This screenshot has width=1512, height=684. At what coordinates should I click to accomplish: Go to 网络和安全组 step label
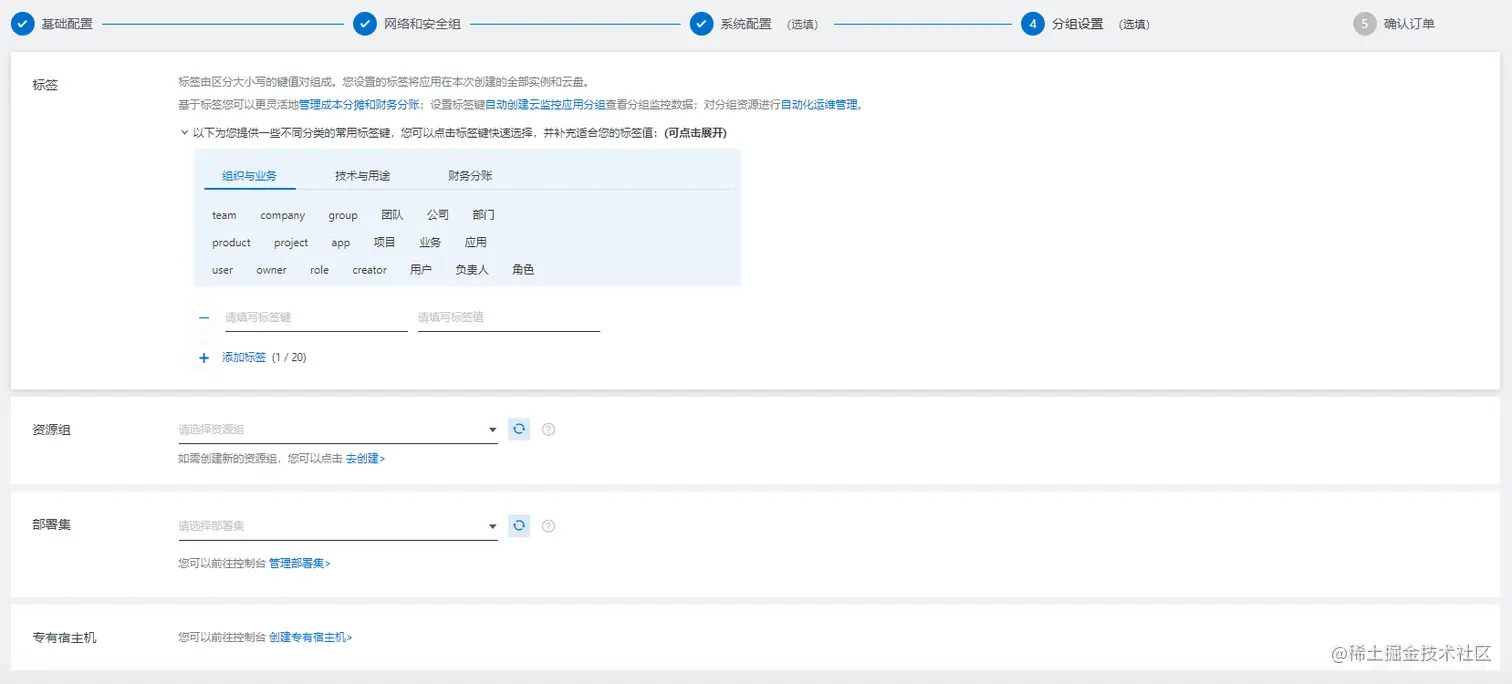pyautogui.click(x=422, y=23)
